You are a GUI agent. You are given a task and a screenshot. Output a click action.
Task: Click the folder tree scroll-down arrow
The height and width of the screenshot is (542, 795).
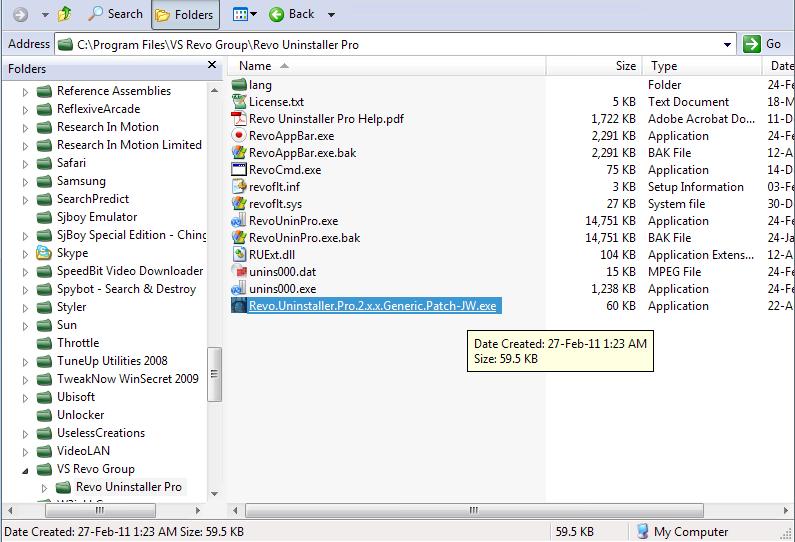coord(214,493)
